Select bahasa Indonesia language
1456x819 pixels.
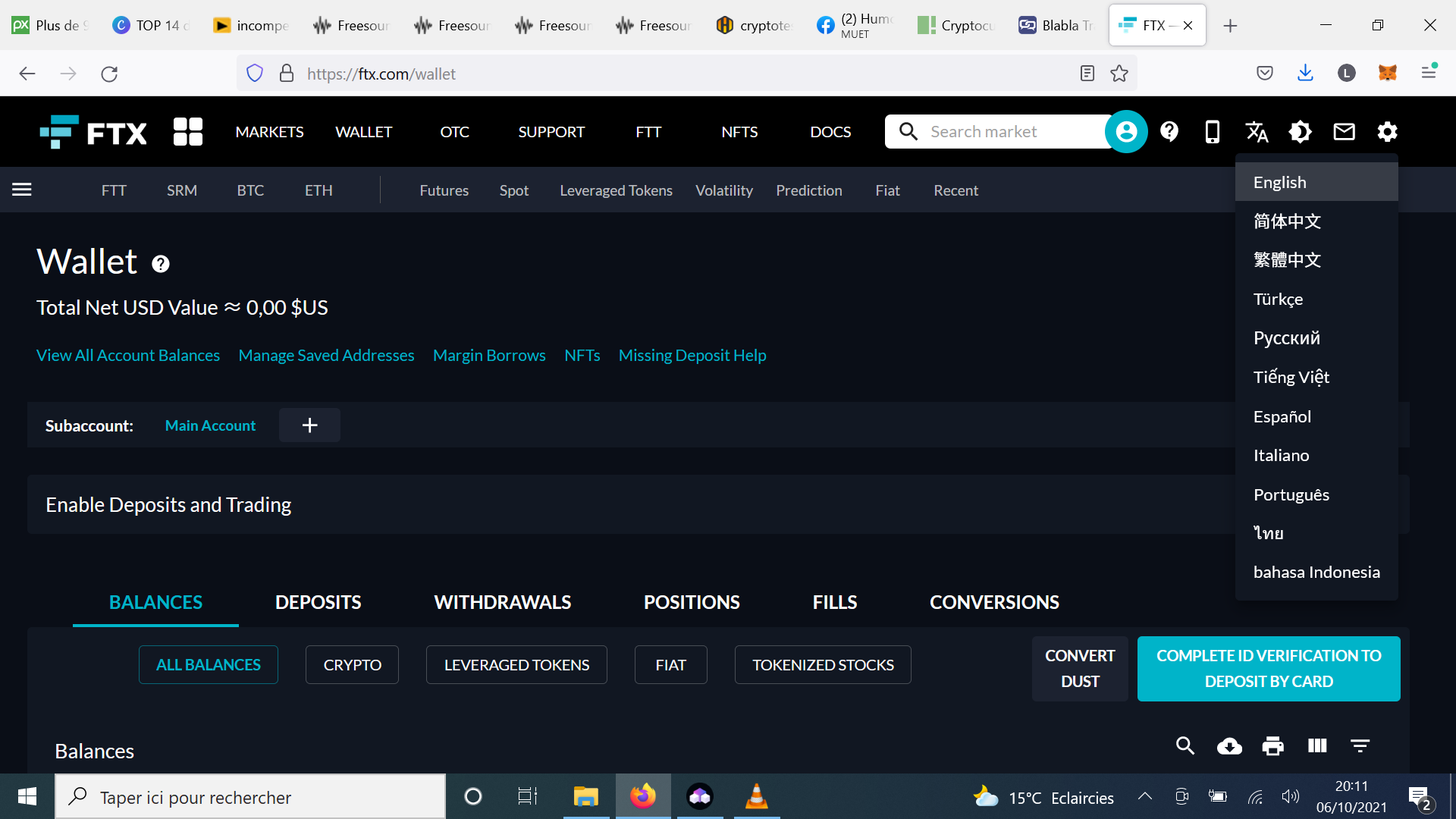coord(1316,573)
